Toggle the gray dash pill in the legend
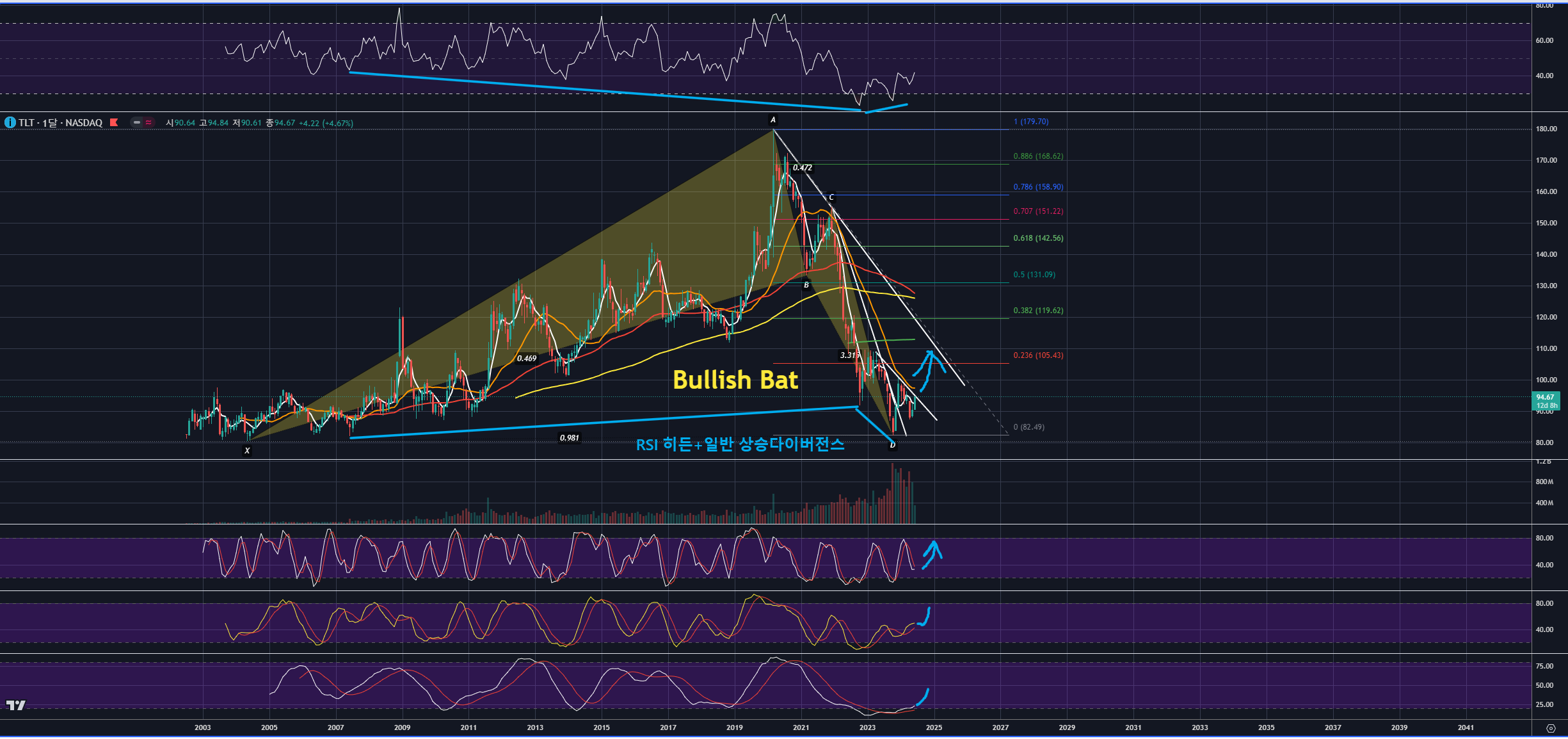Viewport: 1568px width, 739px height. [136, 122]
